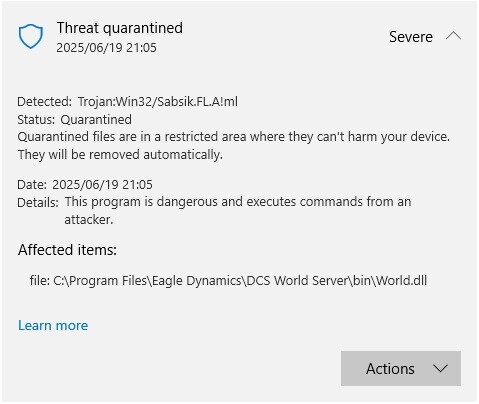Open the Actions dropdown button

[x=401, y=368]
